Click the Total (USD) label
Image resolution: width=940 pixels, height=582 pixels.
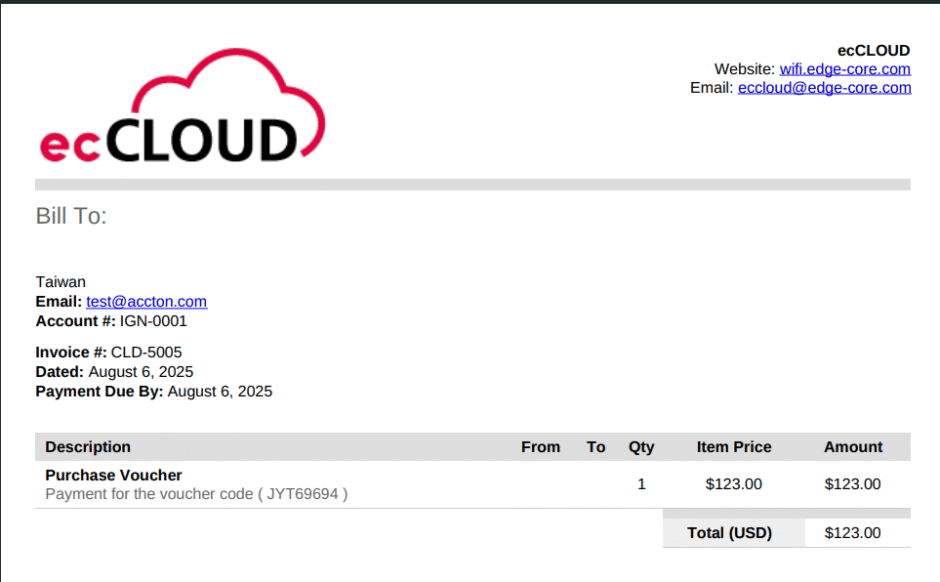tap(729, 533)
